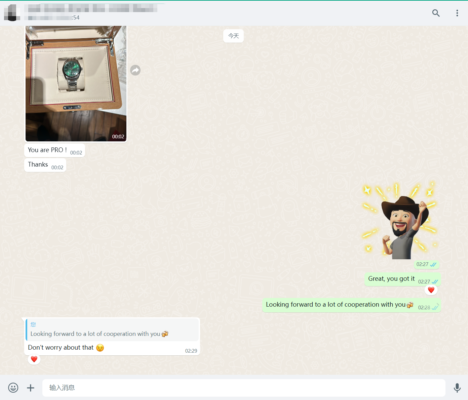The width and height of the screenshot is (468, 400).
Task: Click the date chip at top of chat
Action: pyautogui.click(x=233, y=36)
